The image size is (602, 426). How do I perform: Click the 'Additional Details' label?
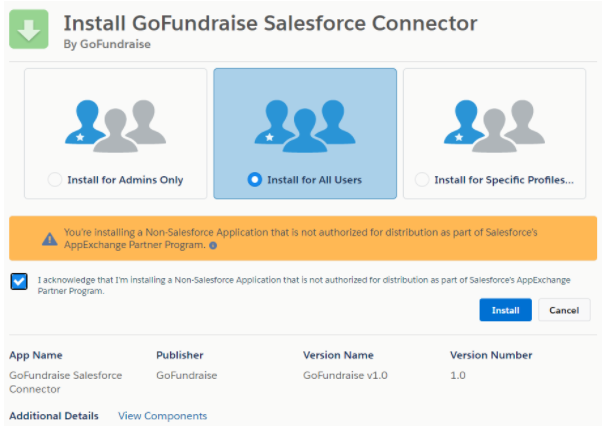point(54,416)
